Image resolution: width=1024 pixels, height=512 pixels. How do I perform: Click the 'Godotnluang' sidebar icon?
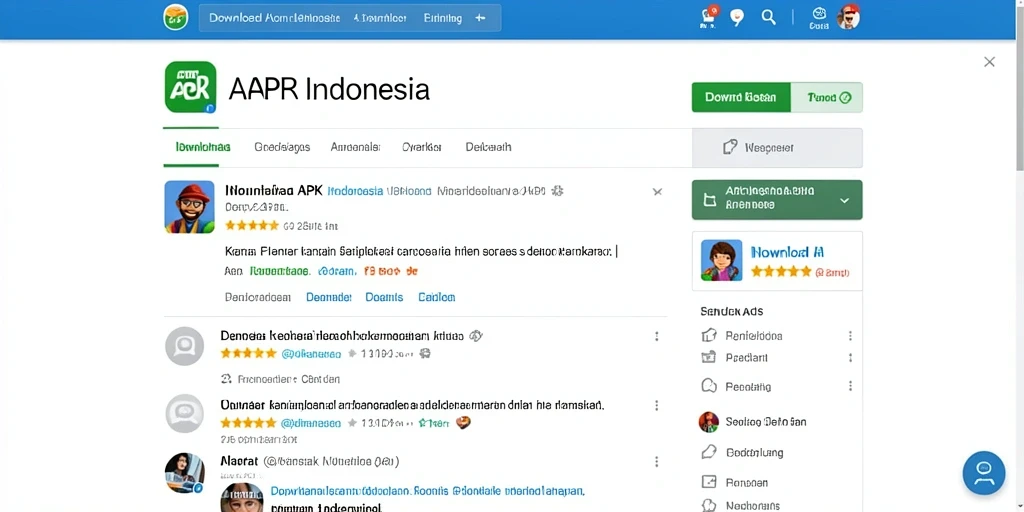[x=709, y=452]
